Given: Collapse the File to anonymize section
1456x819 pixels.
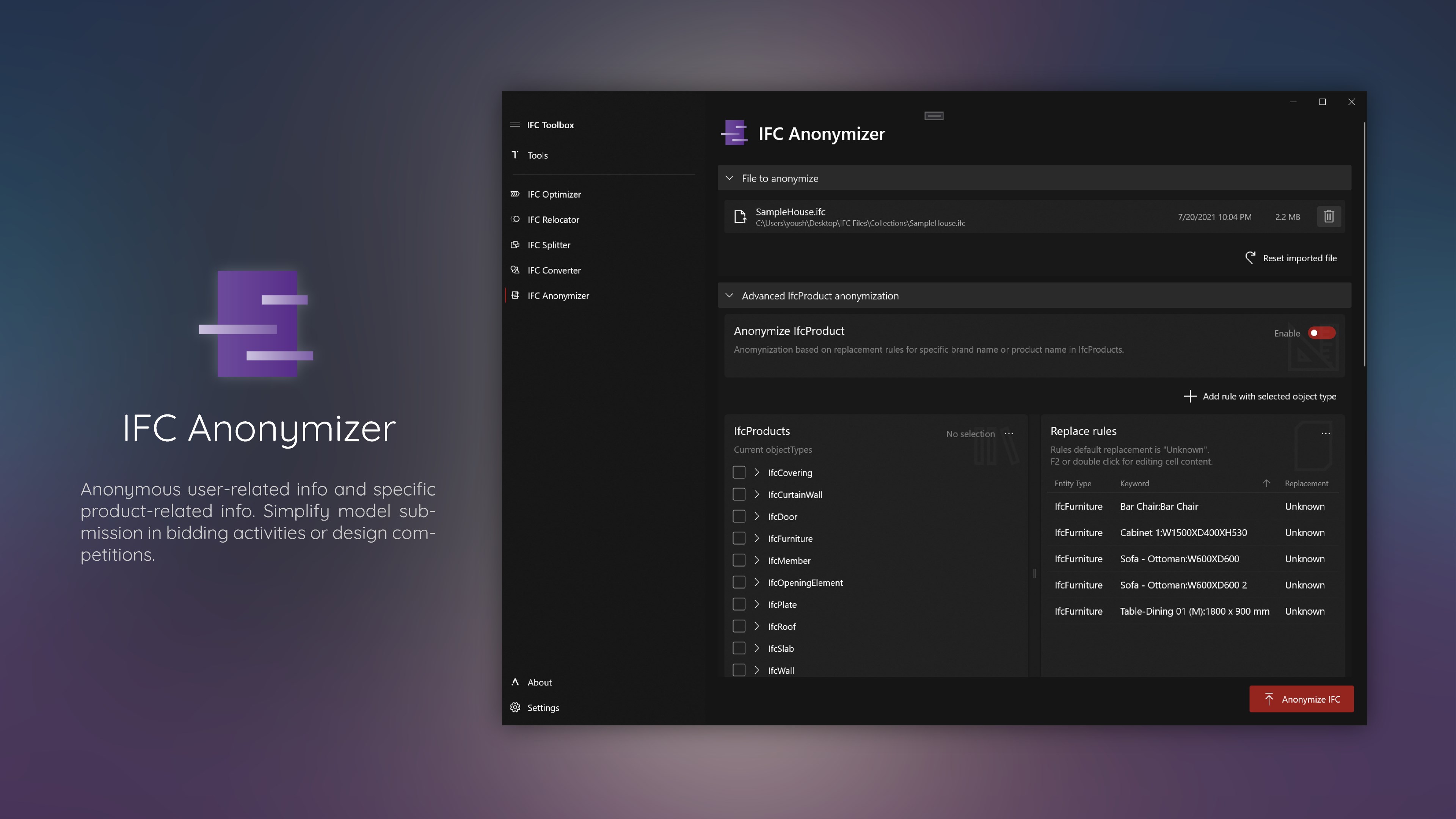Looking at the screenshot, I should [x=730, y=178].
